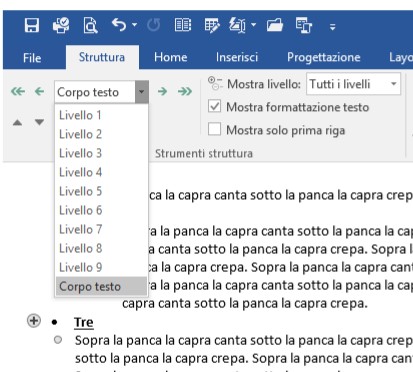Choose Livello 6 from the list
The width and height of the screenshot is (413, 372).
[x=101, y=210]
